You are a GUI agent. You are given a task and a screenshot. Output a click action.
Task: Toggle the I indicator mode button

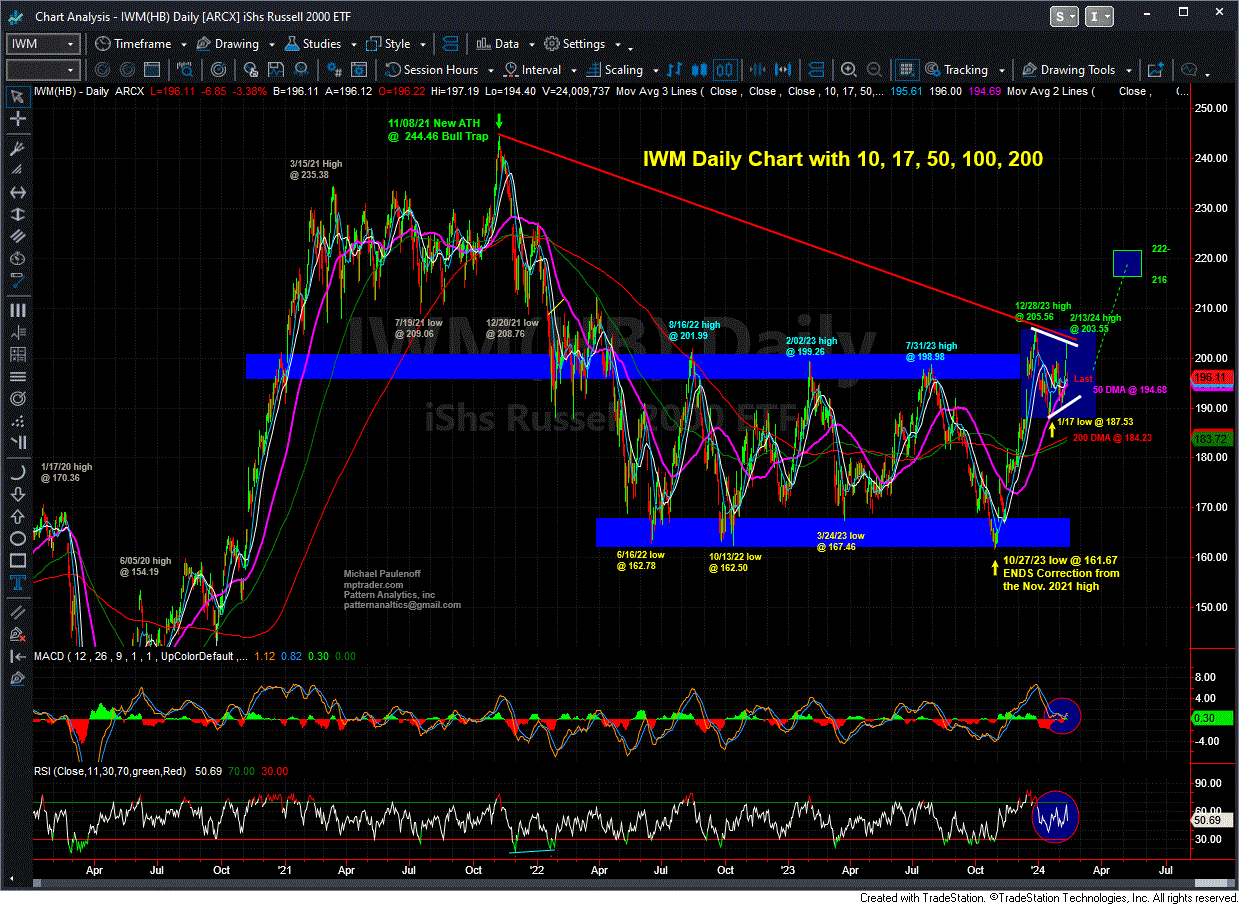click(1099, 17)
